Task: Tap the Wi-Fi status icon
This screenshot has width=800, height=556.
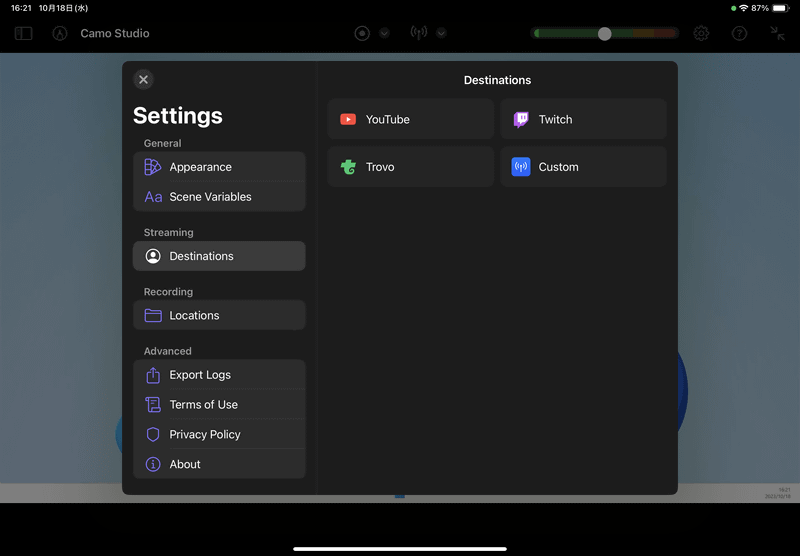Action: [744, 8]
